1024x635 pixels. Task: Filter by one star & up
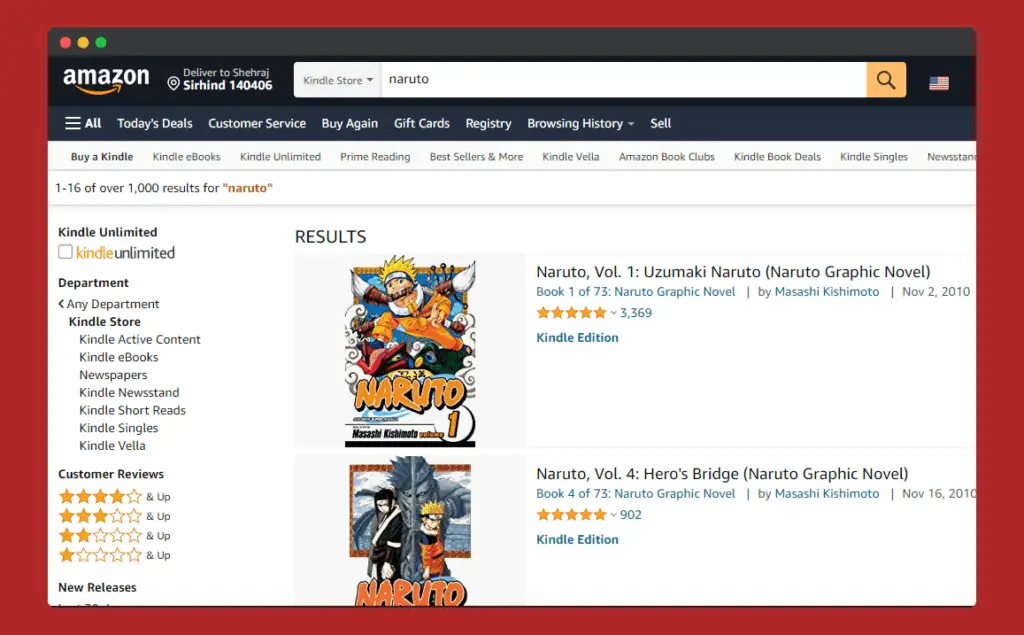click(x=114, y=555)
